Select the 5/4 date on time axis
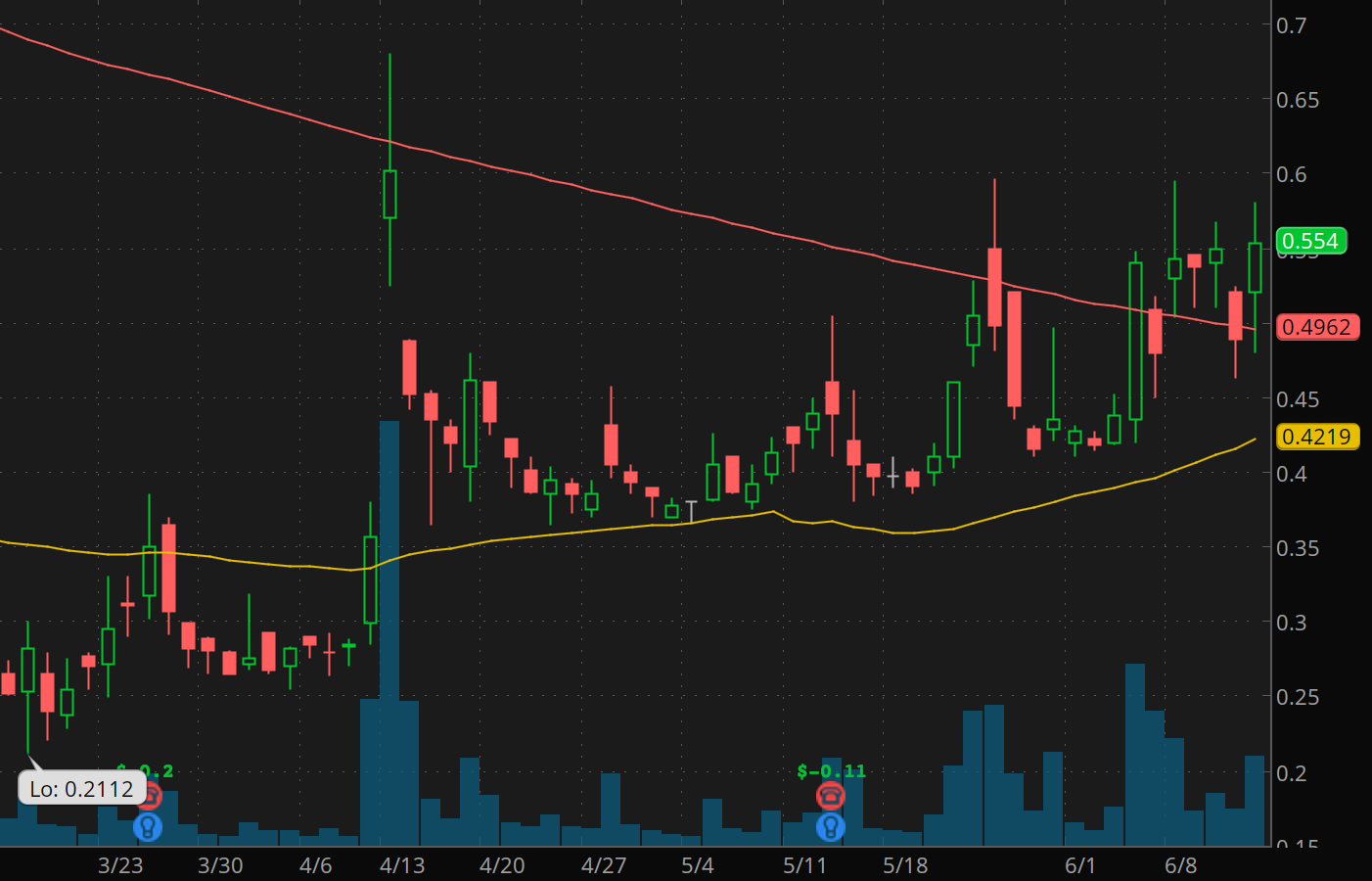 pos(698,865)
